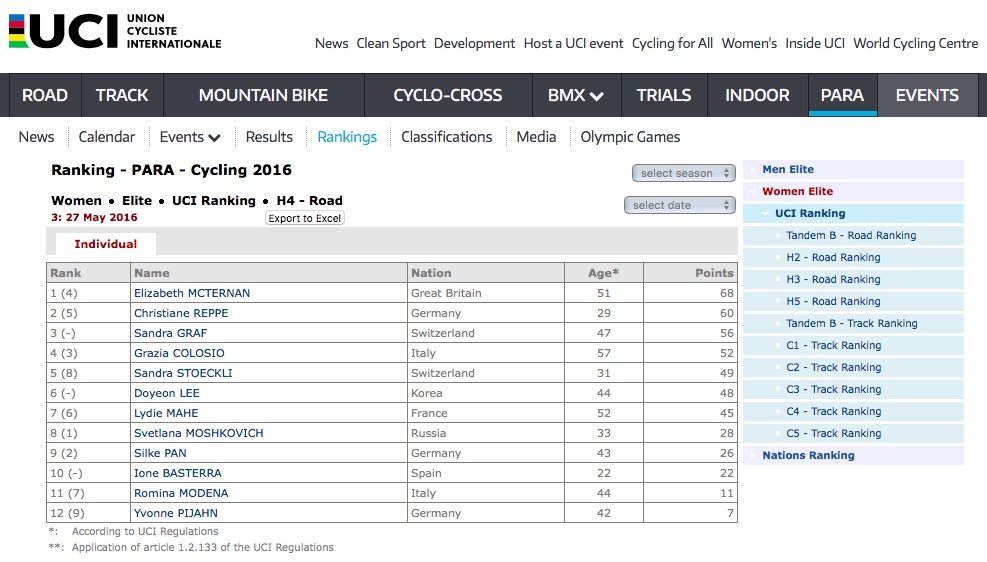Screen dimensions: 987x562
Task: Open Elizabeth MCTERNAN's rider profile
Action: [192, 293]
